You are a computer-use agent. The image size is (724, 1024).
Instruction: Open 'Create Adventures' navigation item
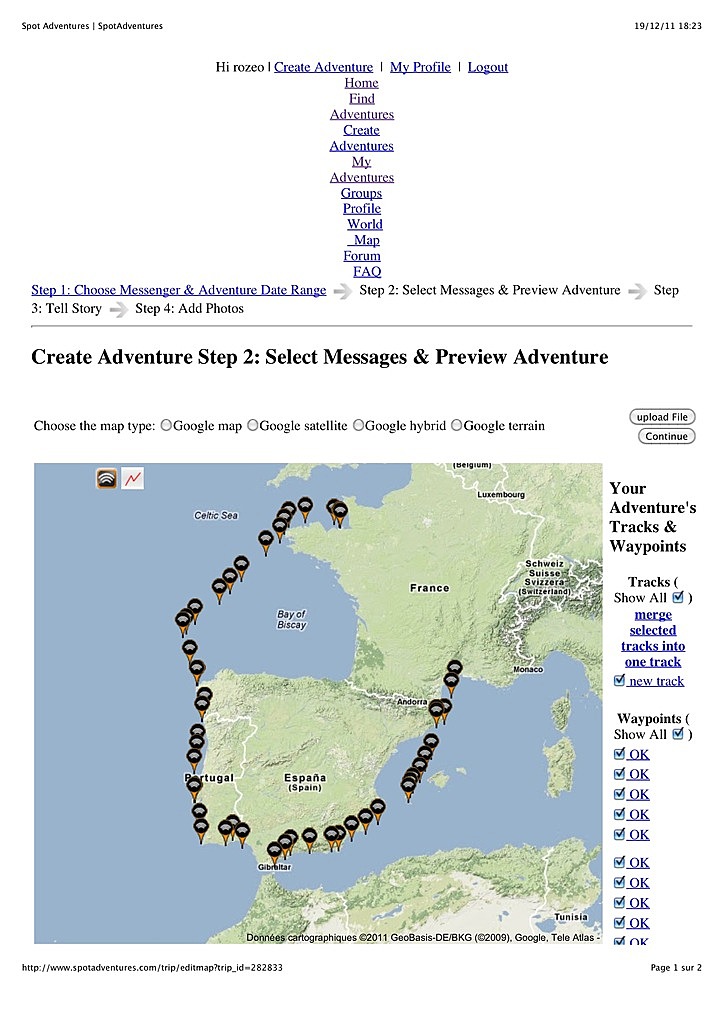coord(362,138)
